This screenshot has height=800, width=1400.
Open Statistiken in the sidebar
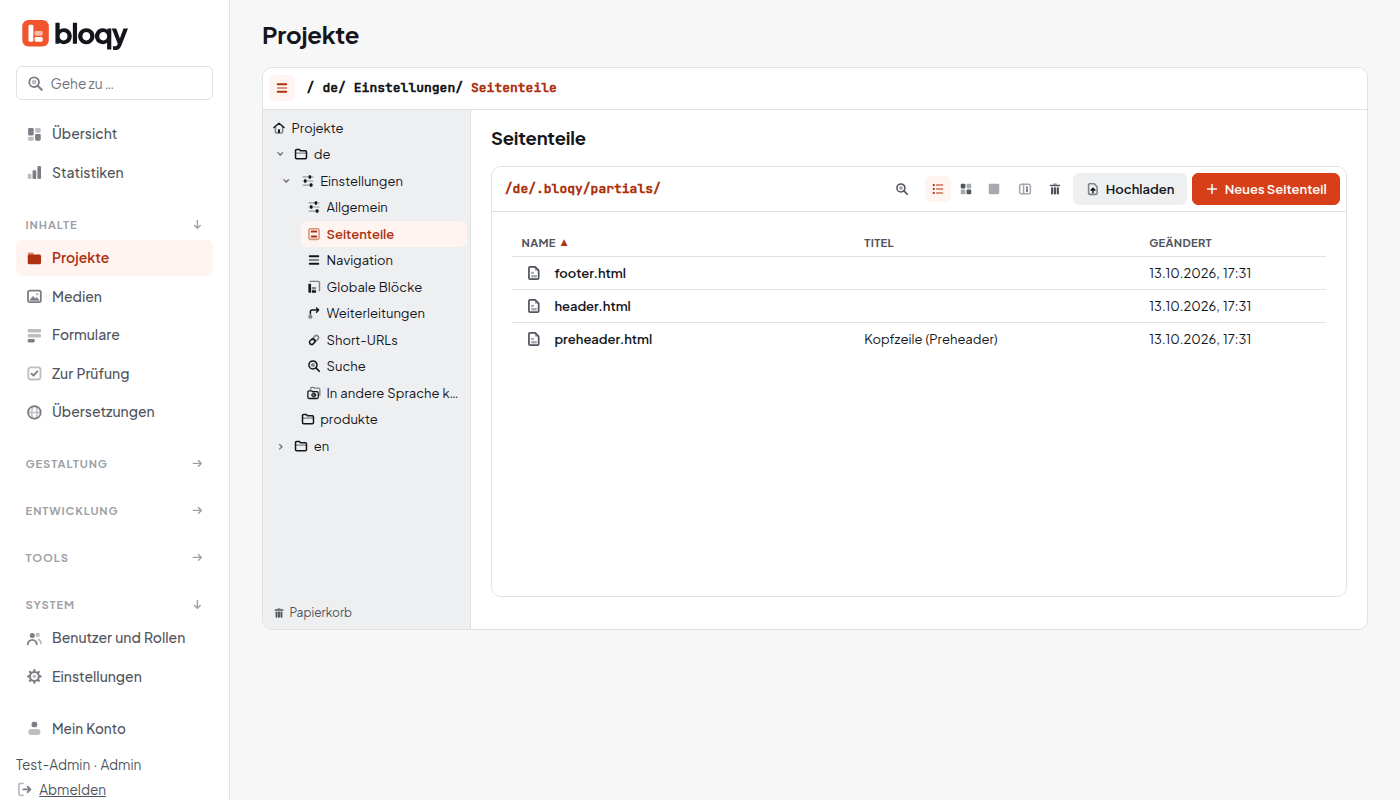pos(114,173)
